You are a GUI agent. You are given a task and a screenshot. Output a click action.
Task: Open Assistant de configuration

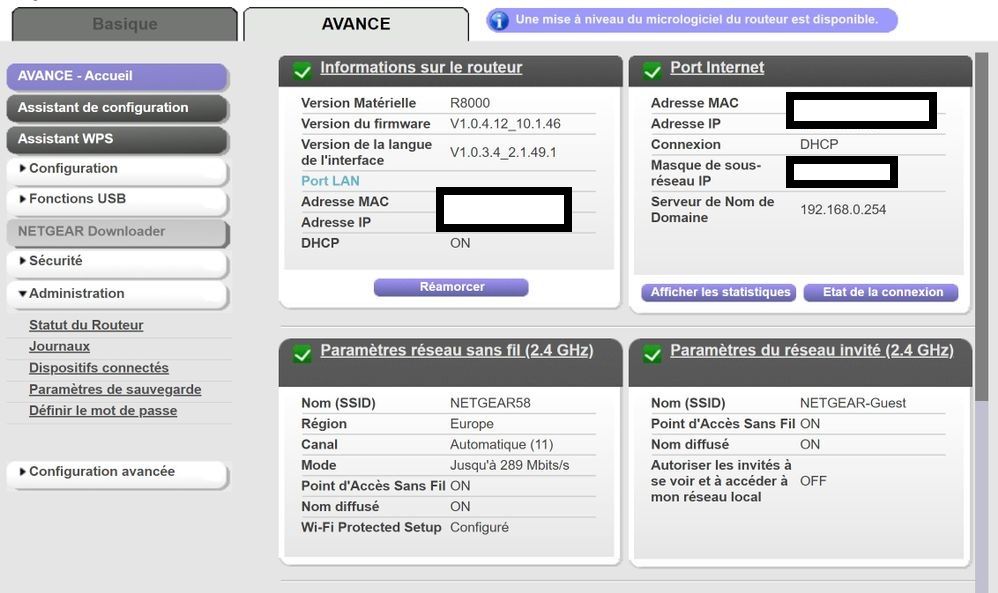[x=117, y=108]
